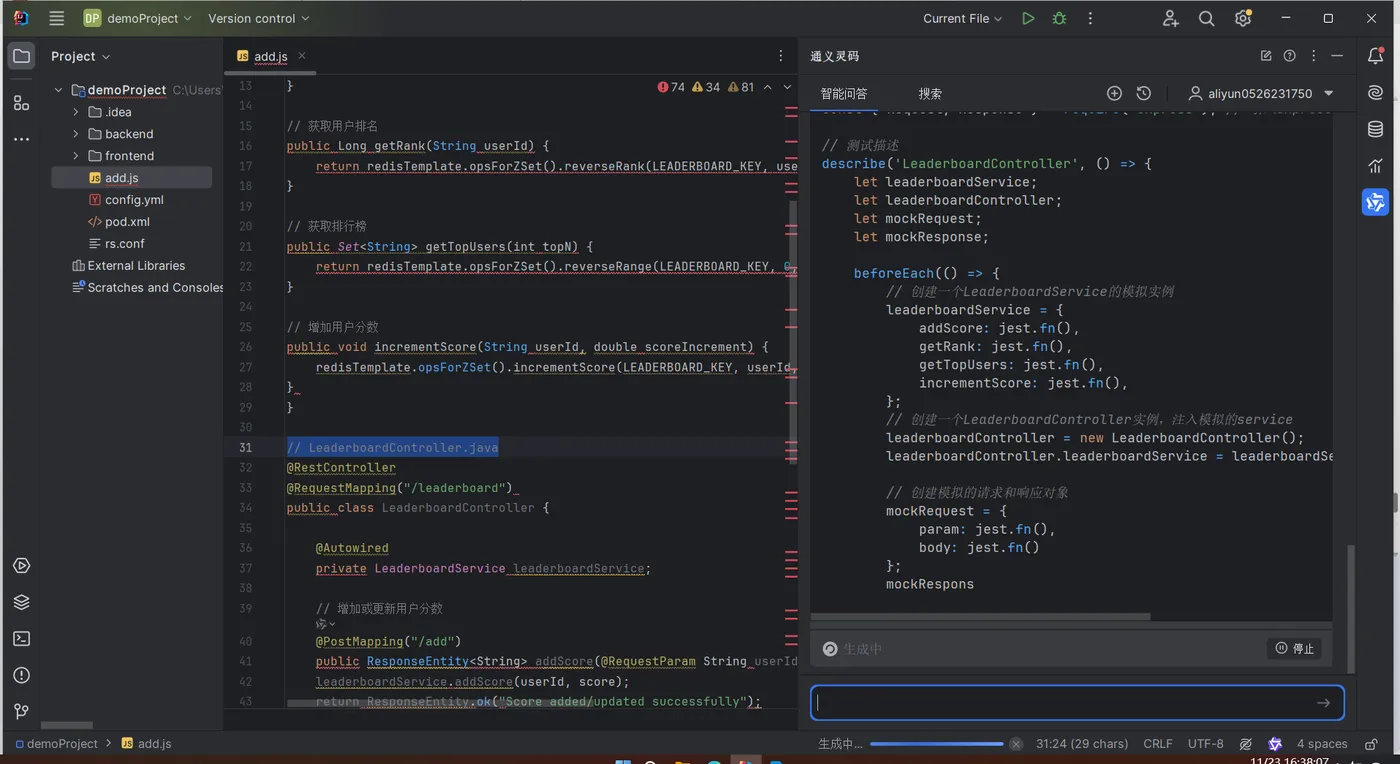This screenshot has height=764, width=1400.
Task: Click the Lingma status bar icon
Action: tap(1275, 744)
